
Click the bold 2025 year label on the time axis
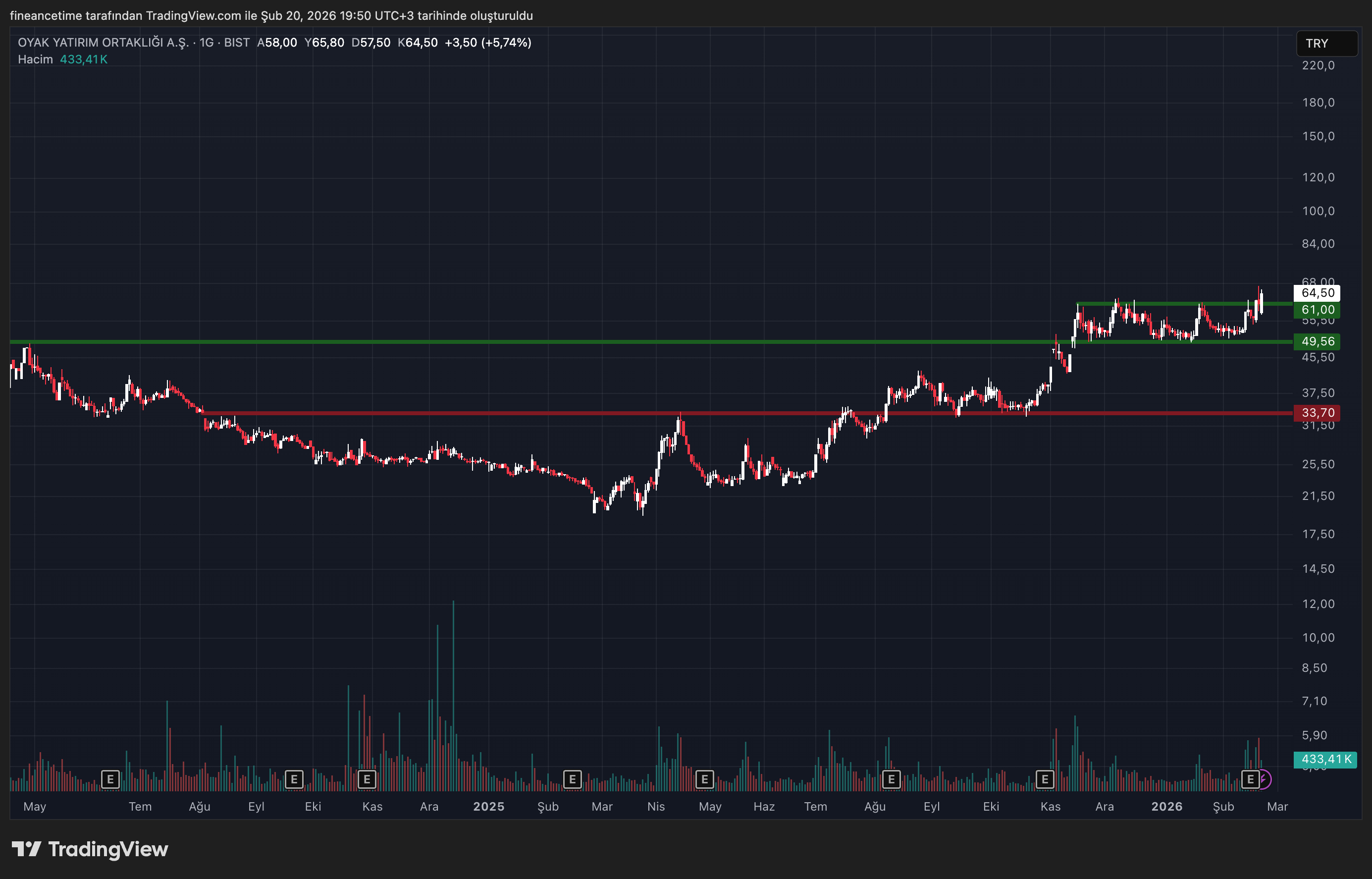click(x=488, y=807)
